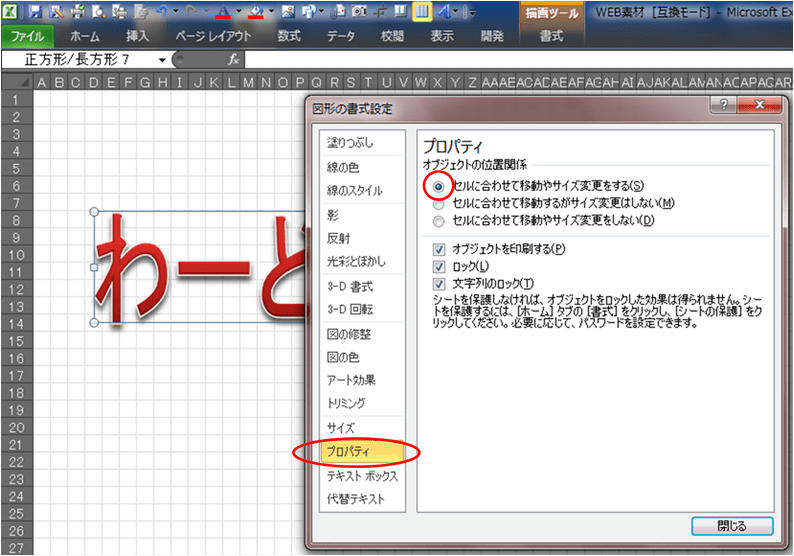Select 代替テキスト in dialog category list
Screen dimensions: 794x556
(363, 499)
